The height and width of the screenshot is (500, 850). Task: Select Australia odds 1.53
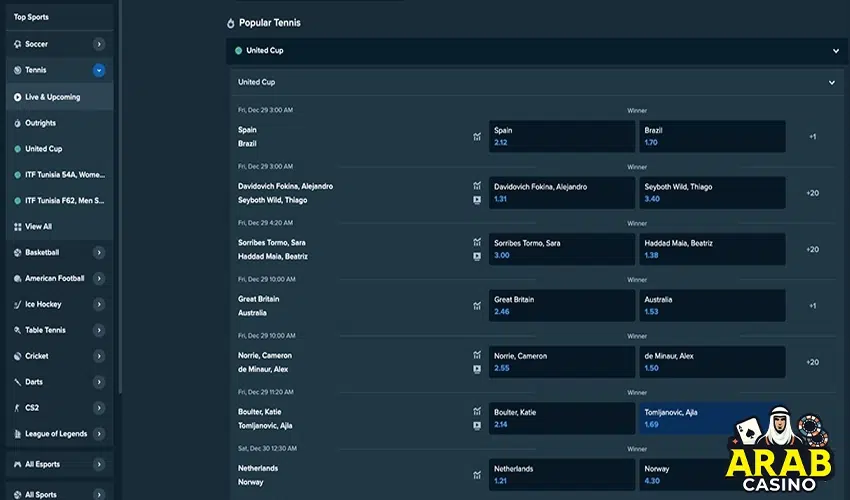pos(712,305)
